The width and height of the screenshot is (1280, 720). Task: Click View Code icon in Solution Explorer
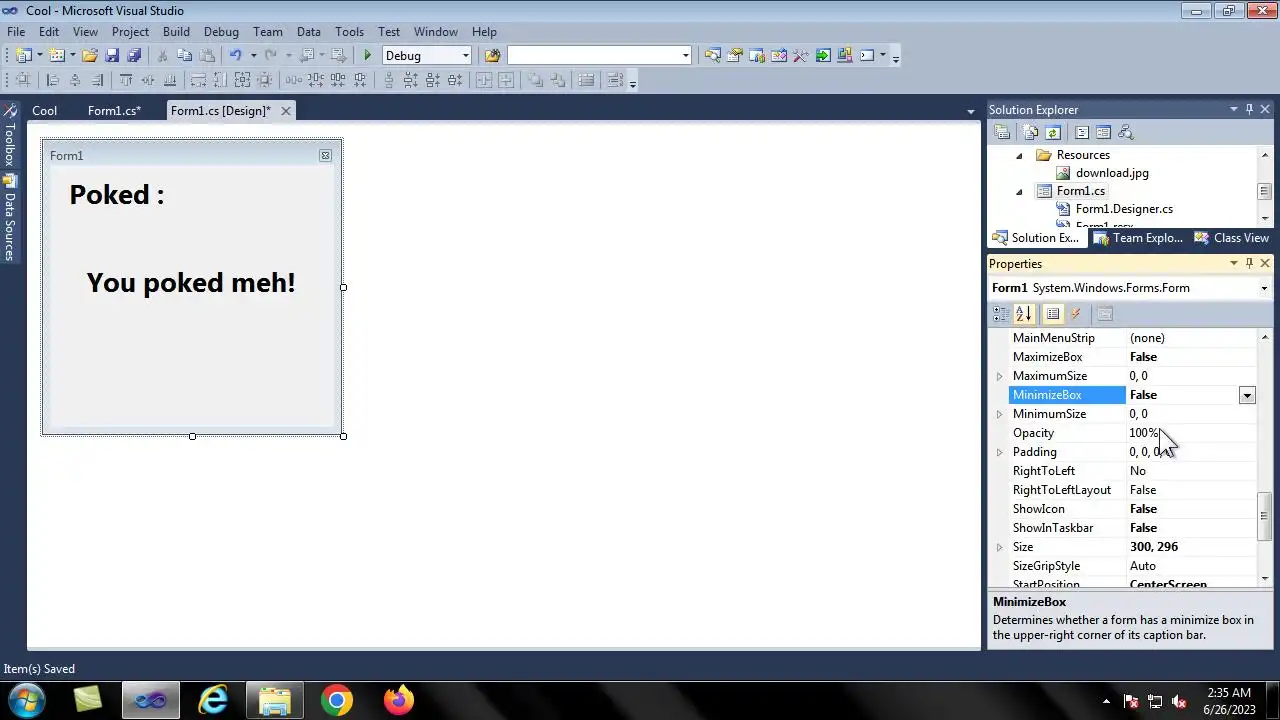pos(1081,132)
